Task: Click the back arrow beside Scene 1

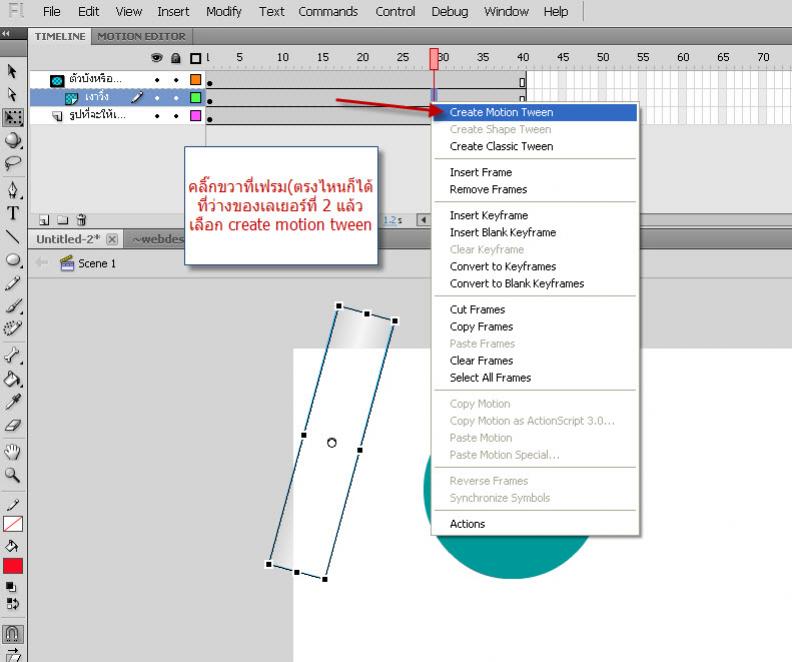Action: (41, 263)
